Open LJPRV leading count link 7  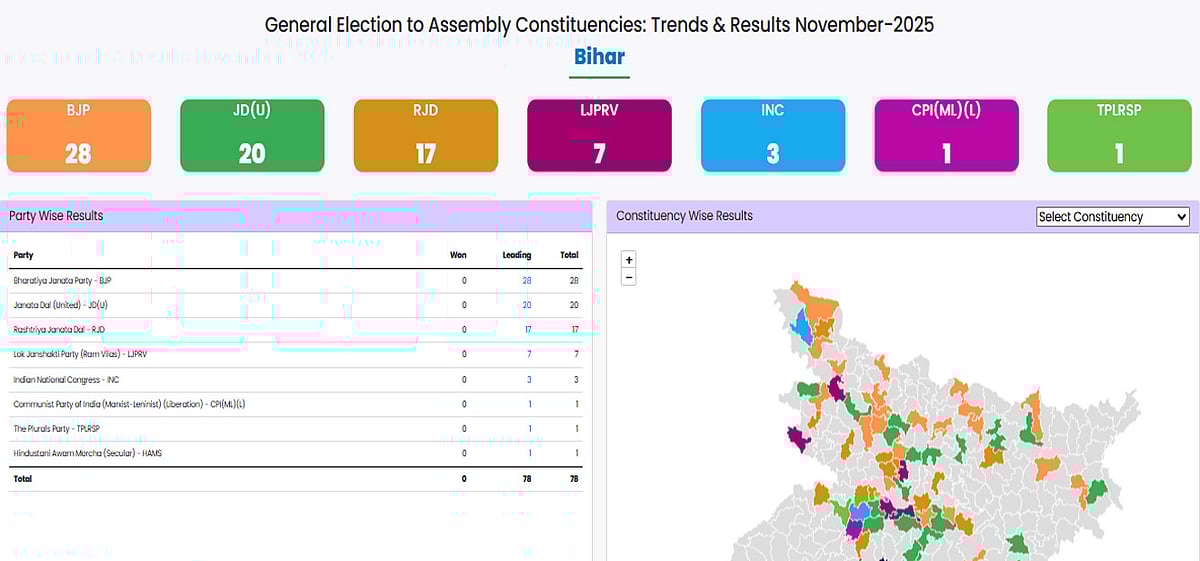[x=529, y=355]
